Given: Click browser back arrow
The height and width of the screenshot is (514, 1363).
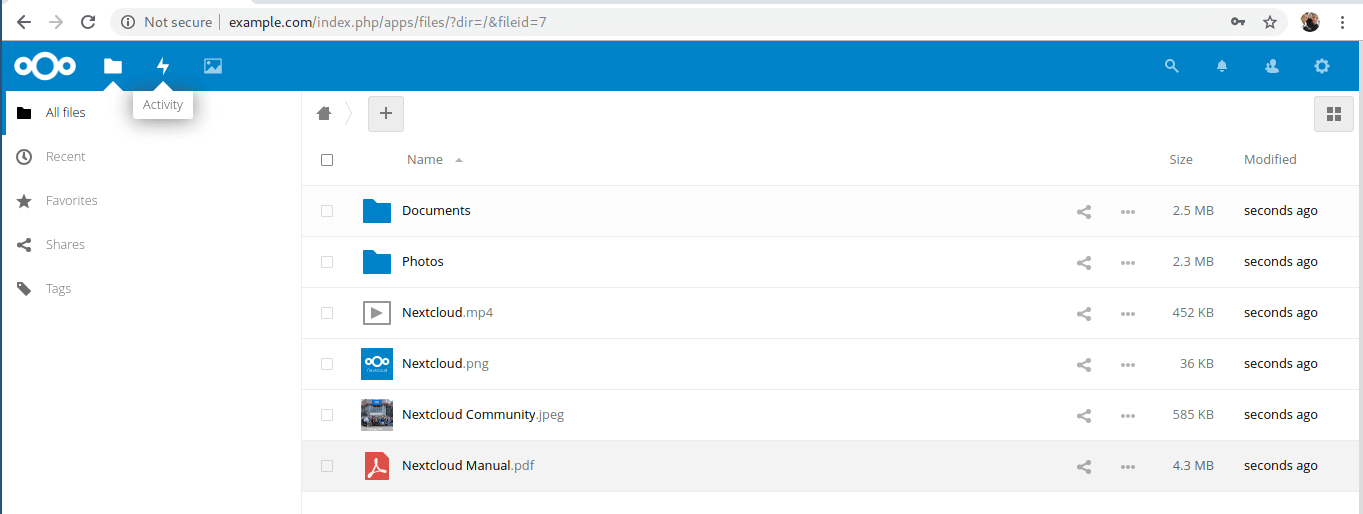Looking at the screenshot, I should [x=24, y=22].
